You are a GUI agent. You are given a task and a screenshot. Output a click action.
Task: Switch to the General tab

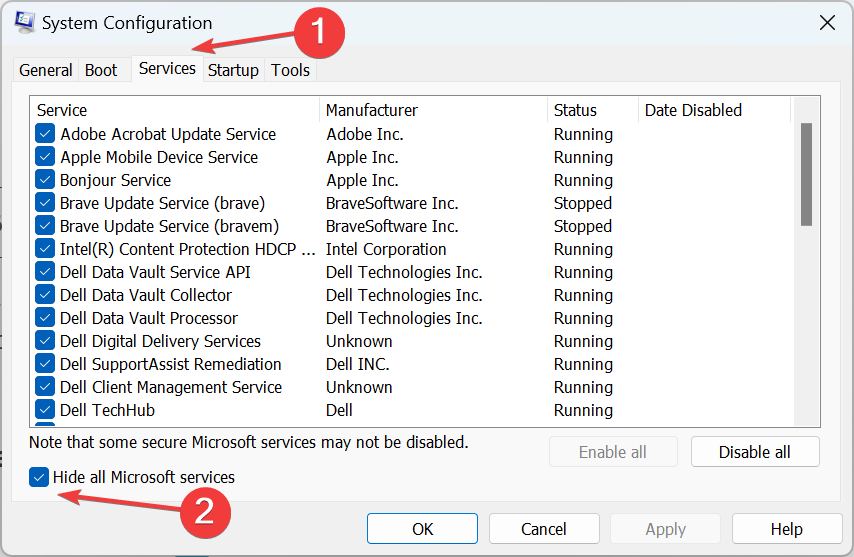coord(45,70)
